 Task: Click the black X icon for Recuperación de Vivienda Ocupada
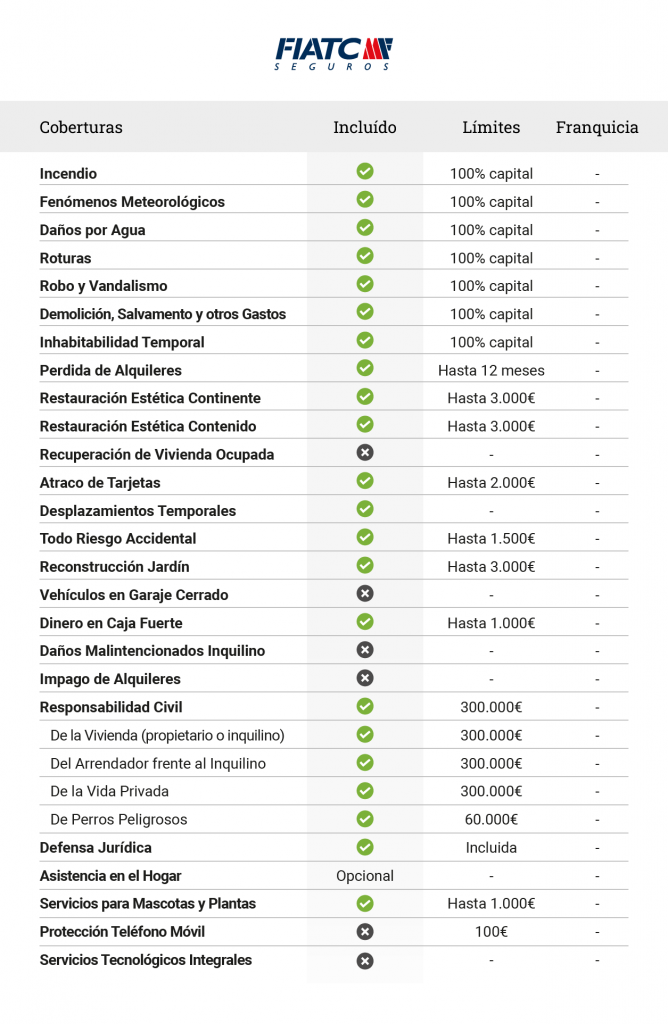coord(365,453)
